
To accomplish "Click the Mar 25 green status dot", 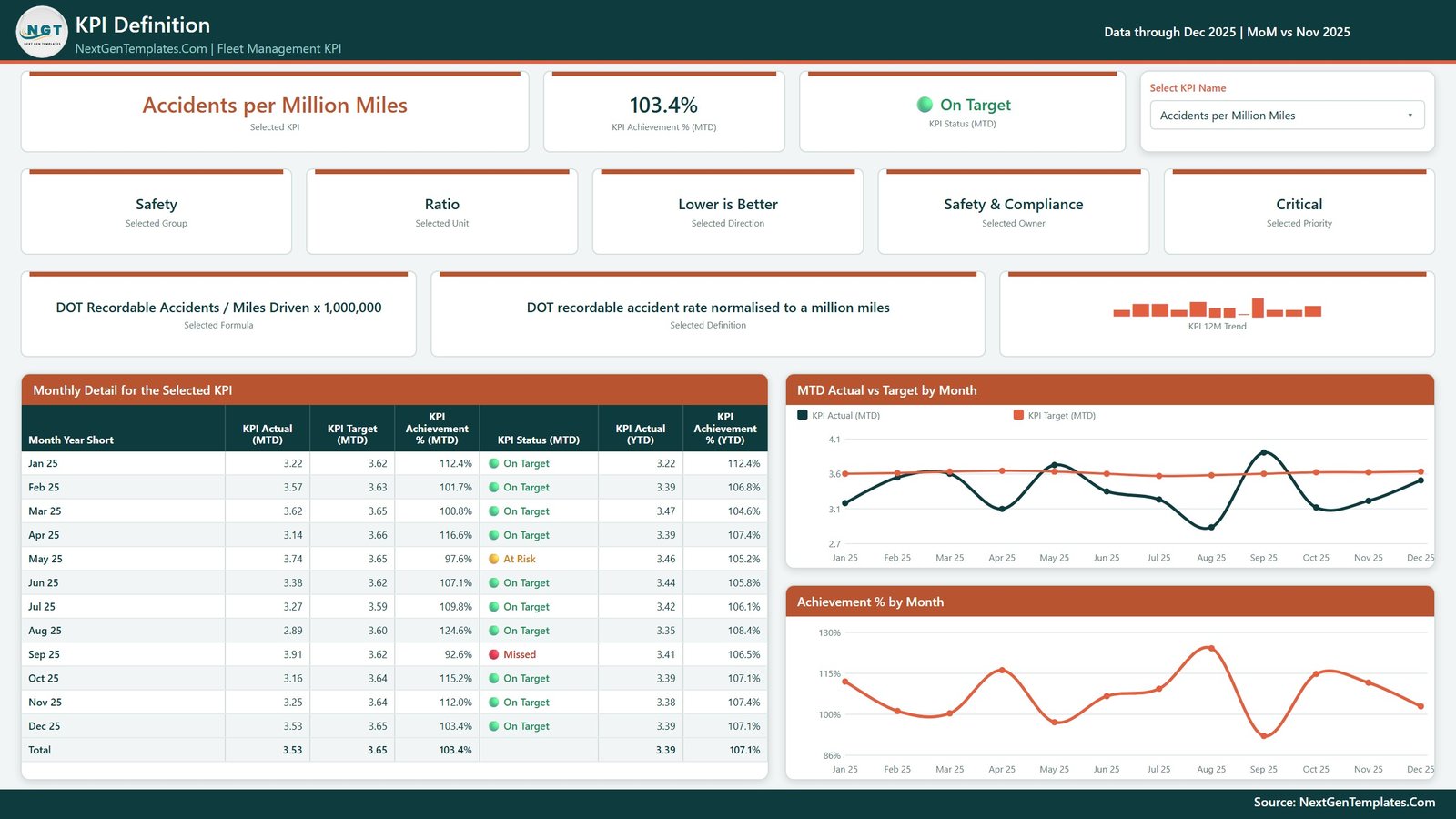I will (x=494, y=511).
